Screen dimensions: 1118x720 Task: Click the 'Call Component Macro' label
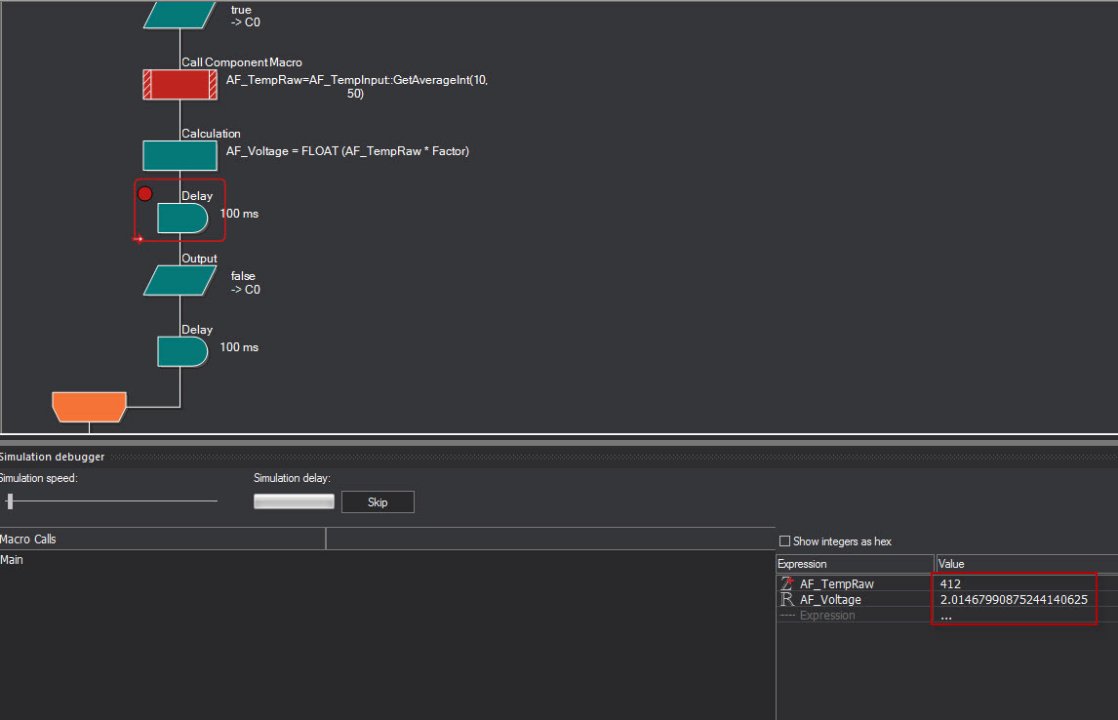tap(242, 62)
